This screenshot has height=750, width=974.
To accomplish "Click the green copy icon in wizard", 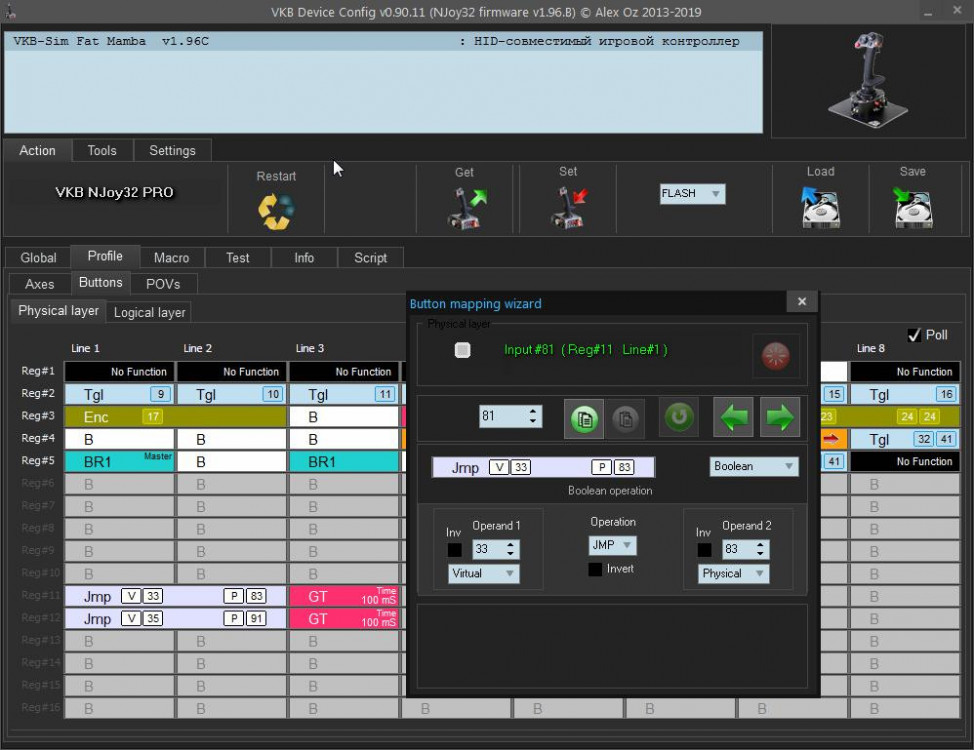I will (585, 417).
